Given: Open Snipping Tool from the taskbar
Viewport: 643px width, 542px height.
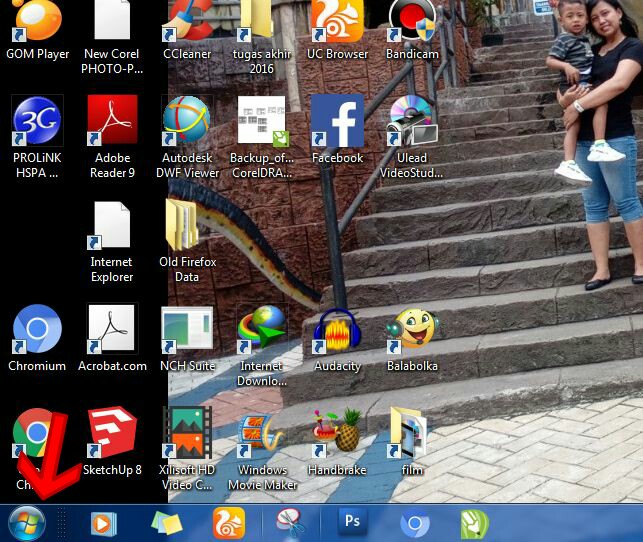Looking at the screenshot, I should pos(290,523).
